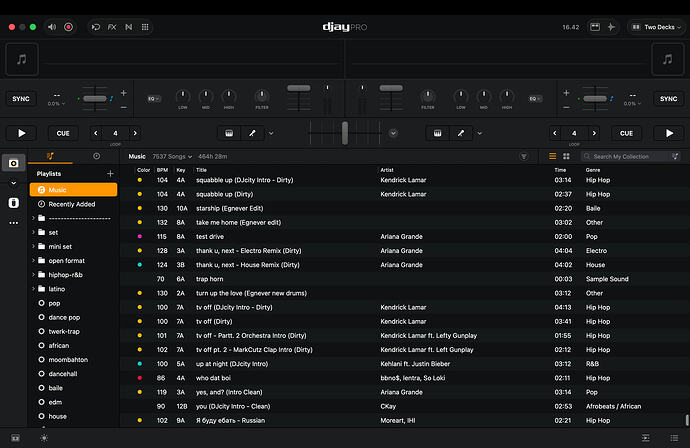Play the right deck

(x=669, y=133)
